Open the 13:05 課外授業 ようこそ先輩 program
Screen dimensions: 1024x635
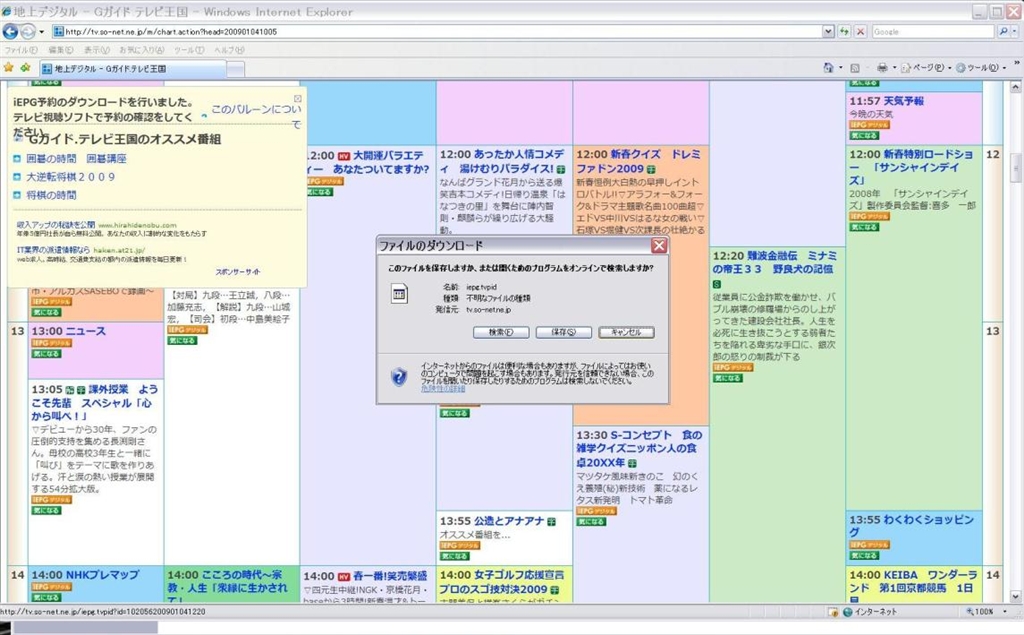point(95,402)
